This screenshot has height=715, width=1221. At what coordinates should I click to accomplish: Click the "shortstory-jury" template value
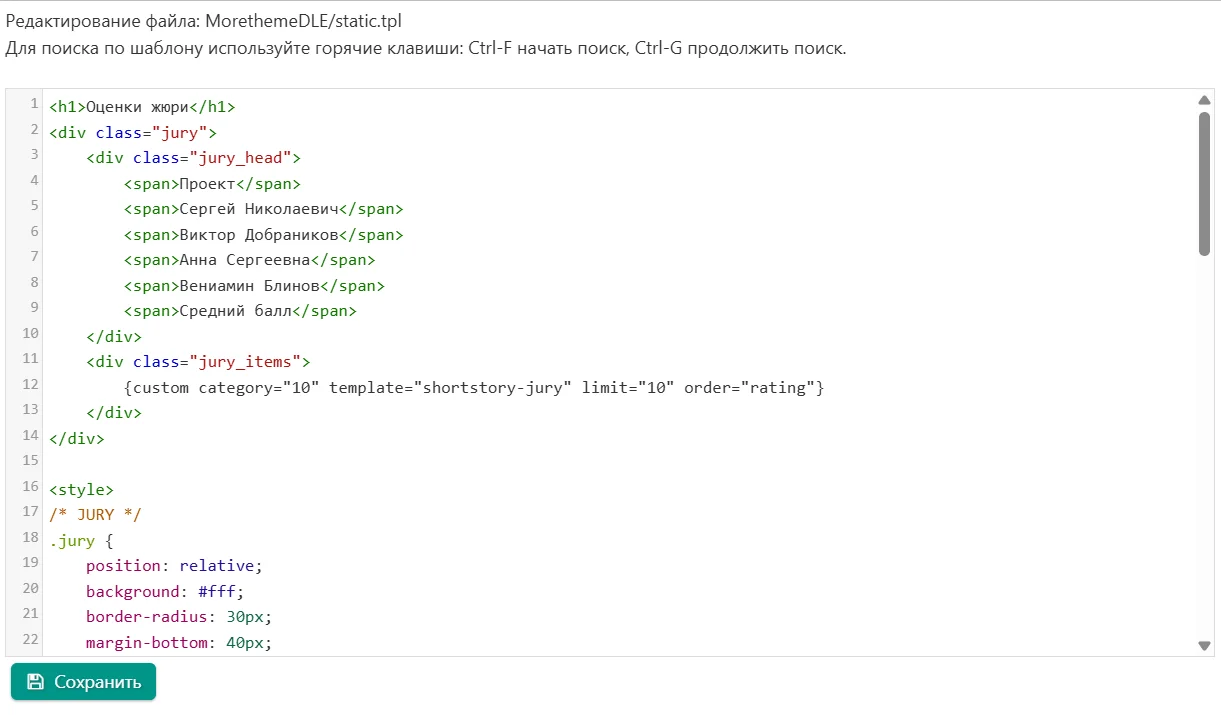pyautogui.click(x=495, y=387)
